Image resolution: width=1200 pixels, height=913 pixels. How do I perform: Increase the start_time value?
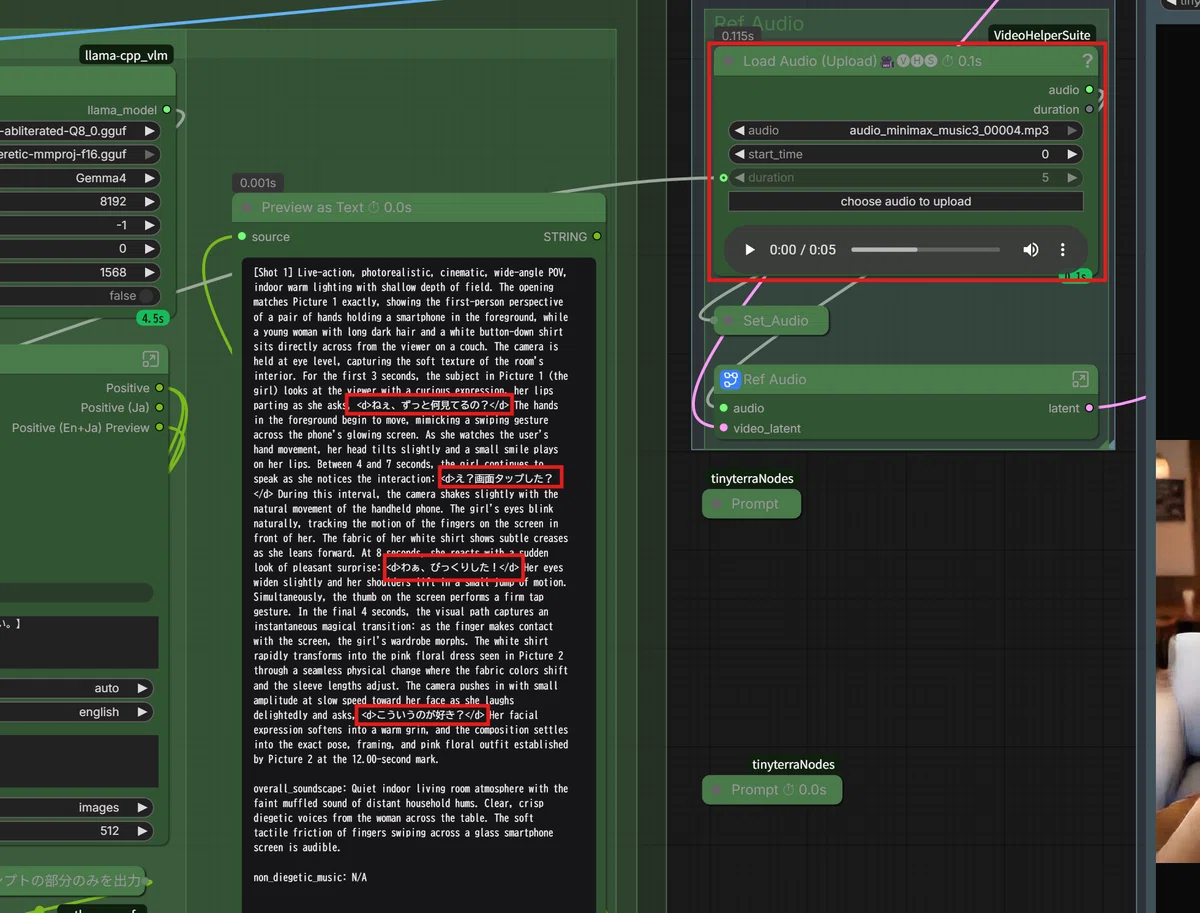point(1072,154)
